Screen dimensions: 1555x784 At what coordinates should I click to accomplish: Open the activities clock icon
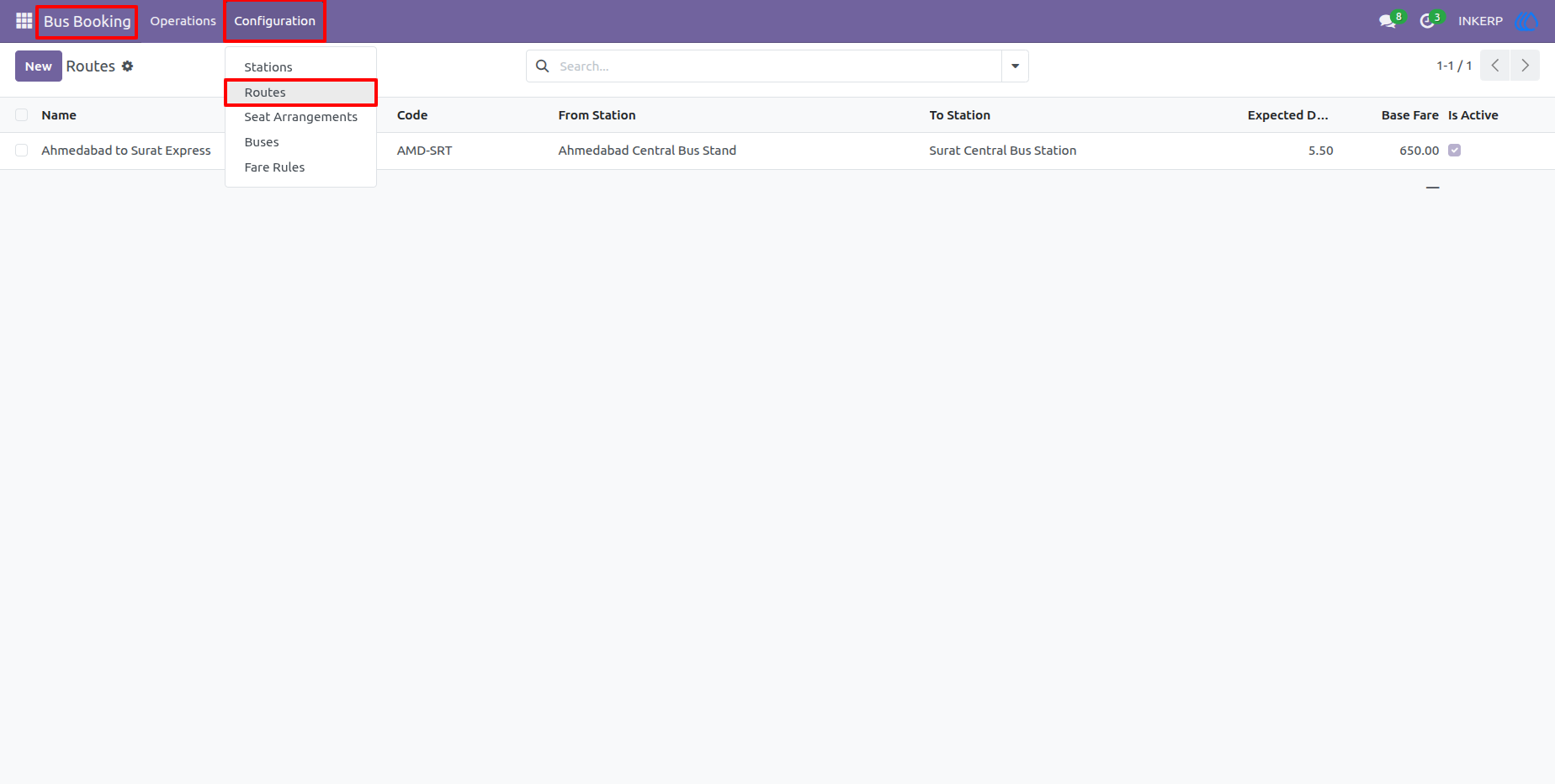pyautogui.click(x=1427, y=21)
